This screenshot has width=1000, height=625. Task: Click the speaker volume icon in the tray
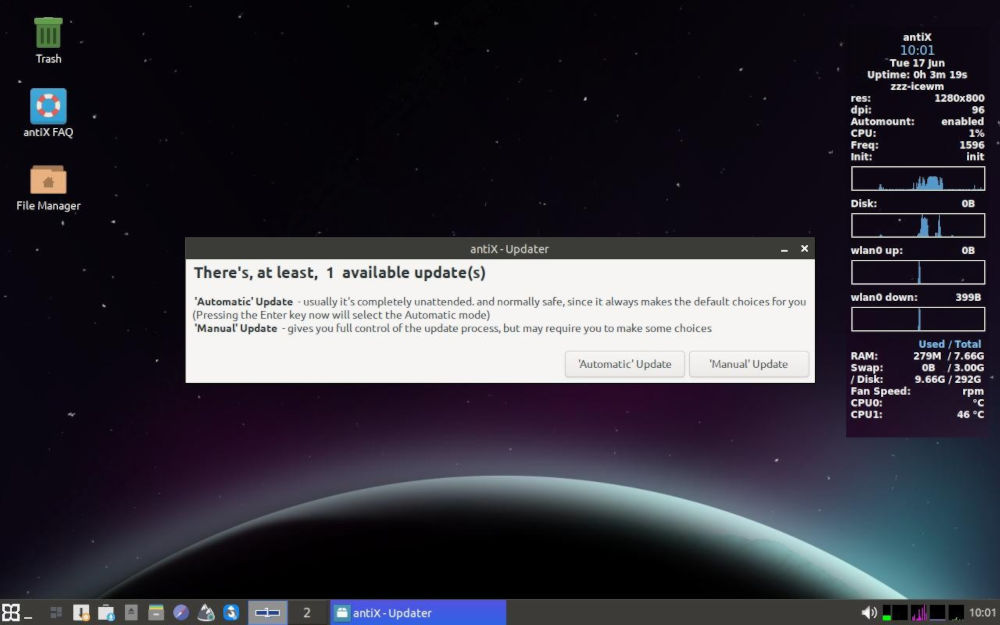click(869, 611)
